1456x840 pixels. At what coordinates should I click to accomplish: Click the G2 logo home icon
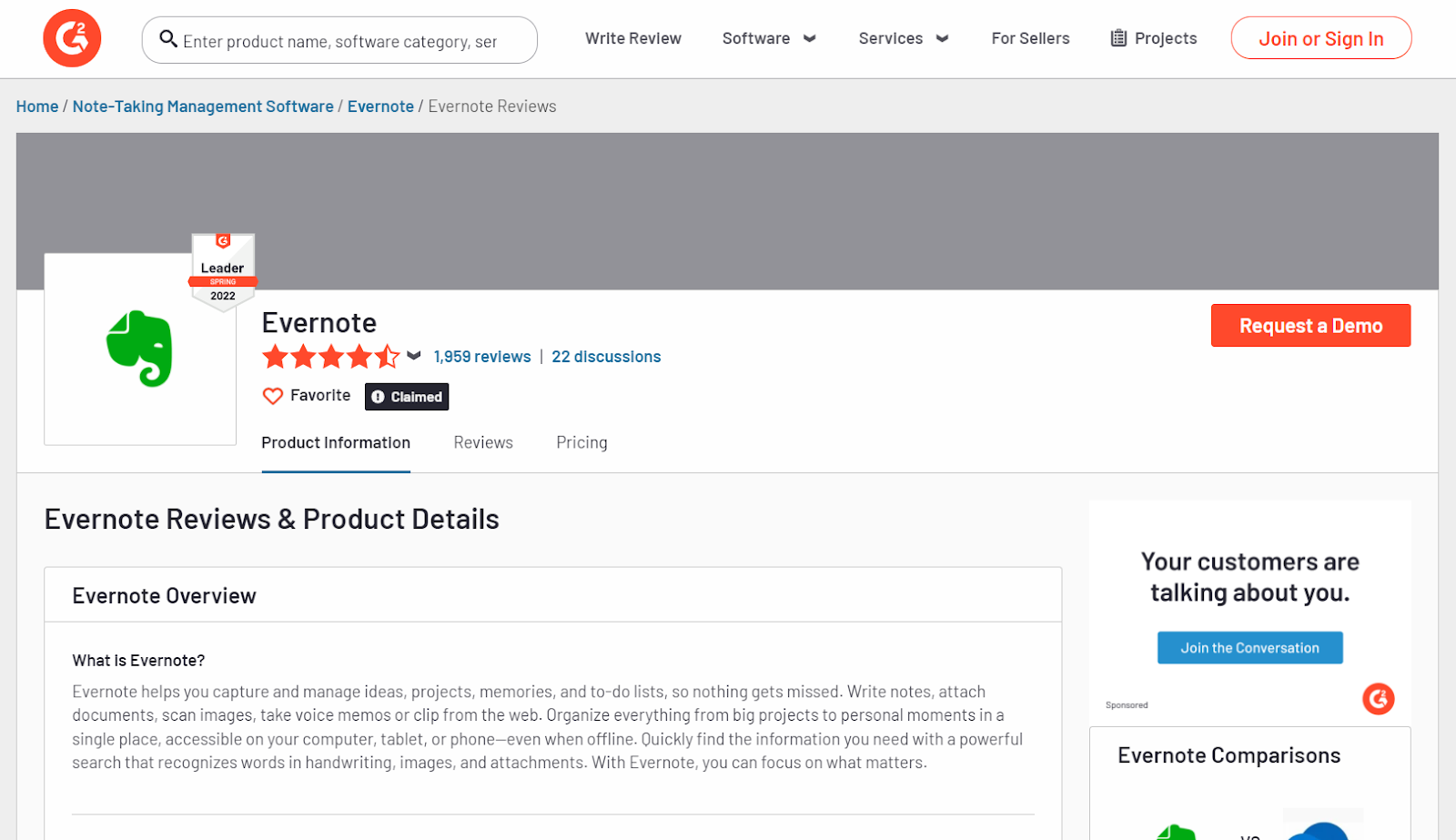coord(72,38)
